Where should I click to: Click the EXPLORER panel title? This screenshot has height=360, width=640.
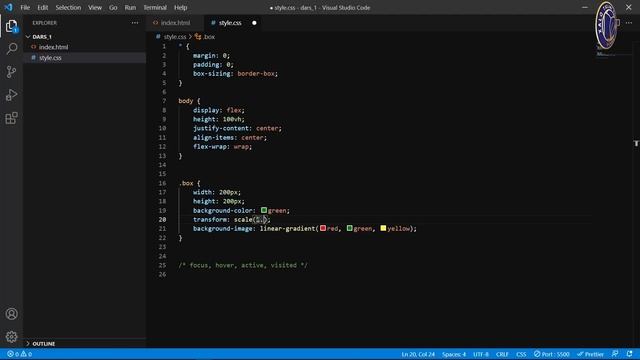pyautogui.click(x=44, y=23)
